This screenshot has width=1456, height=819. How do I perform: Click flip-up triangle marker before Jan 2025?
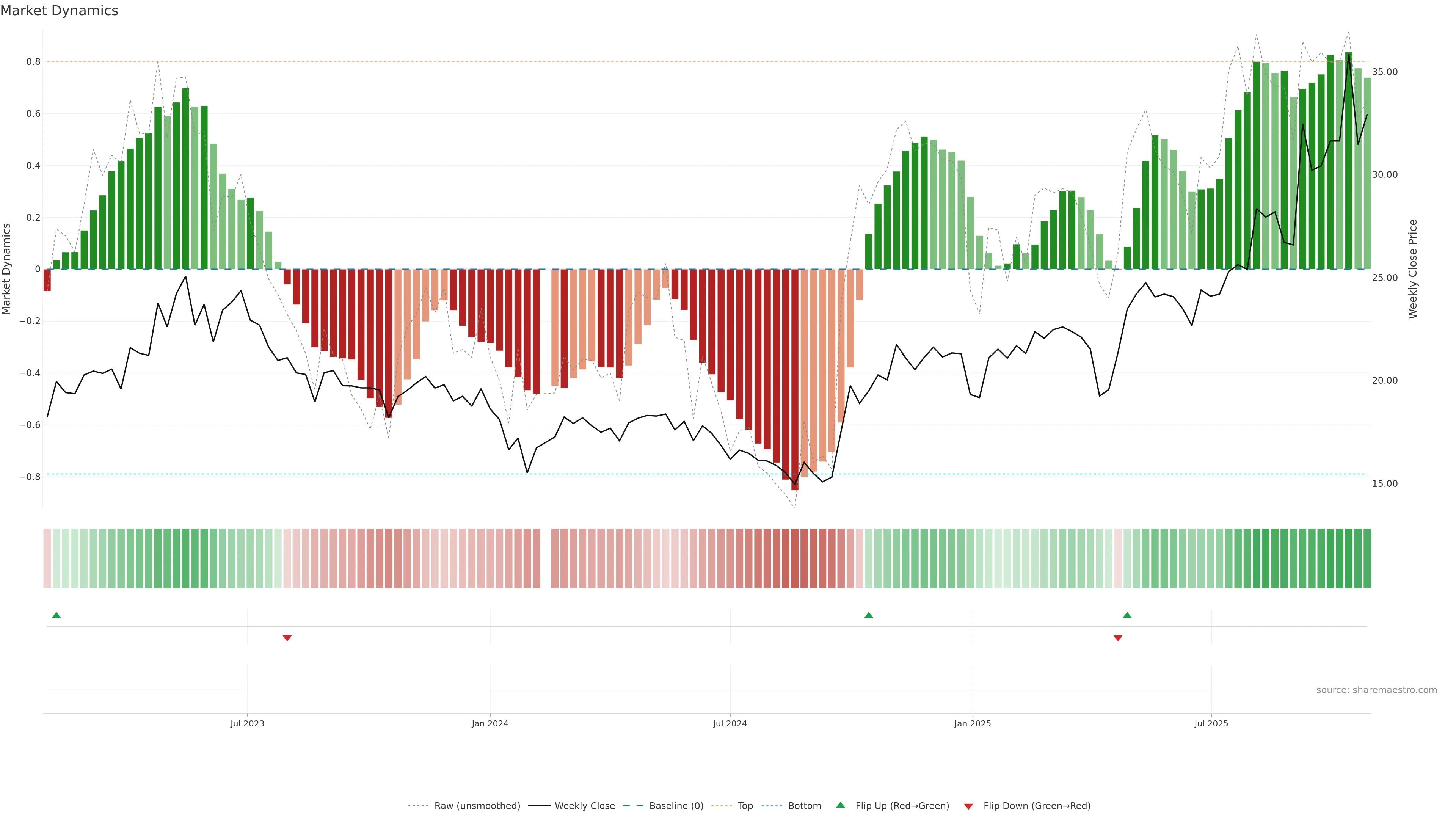tap(869, 615)
